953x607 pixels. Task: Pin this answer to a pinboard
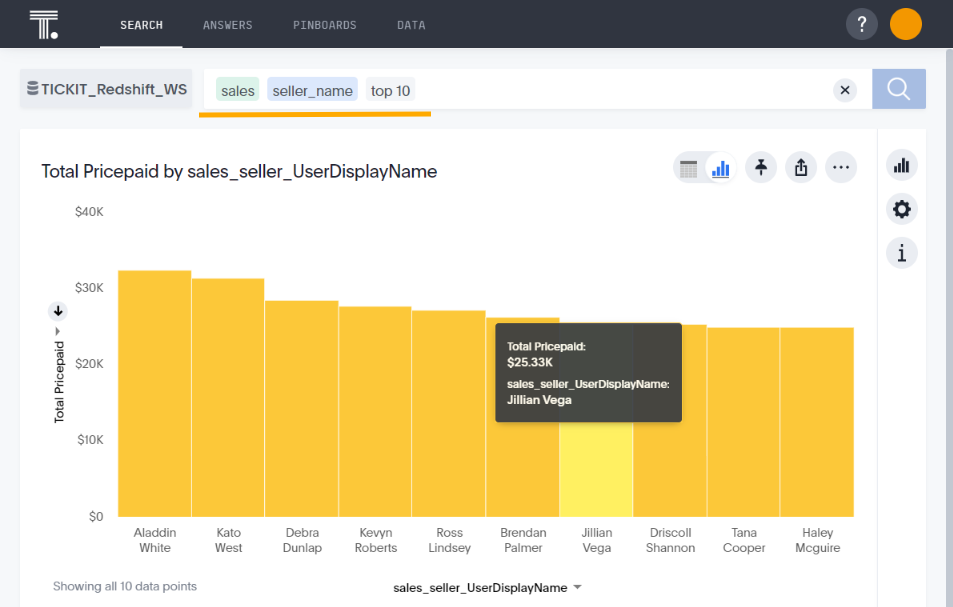[x=761, y=167]
